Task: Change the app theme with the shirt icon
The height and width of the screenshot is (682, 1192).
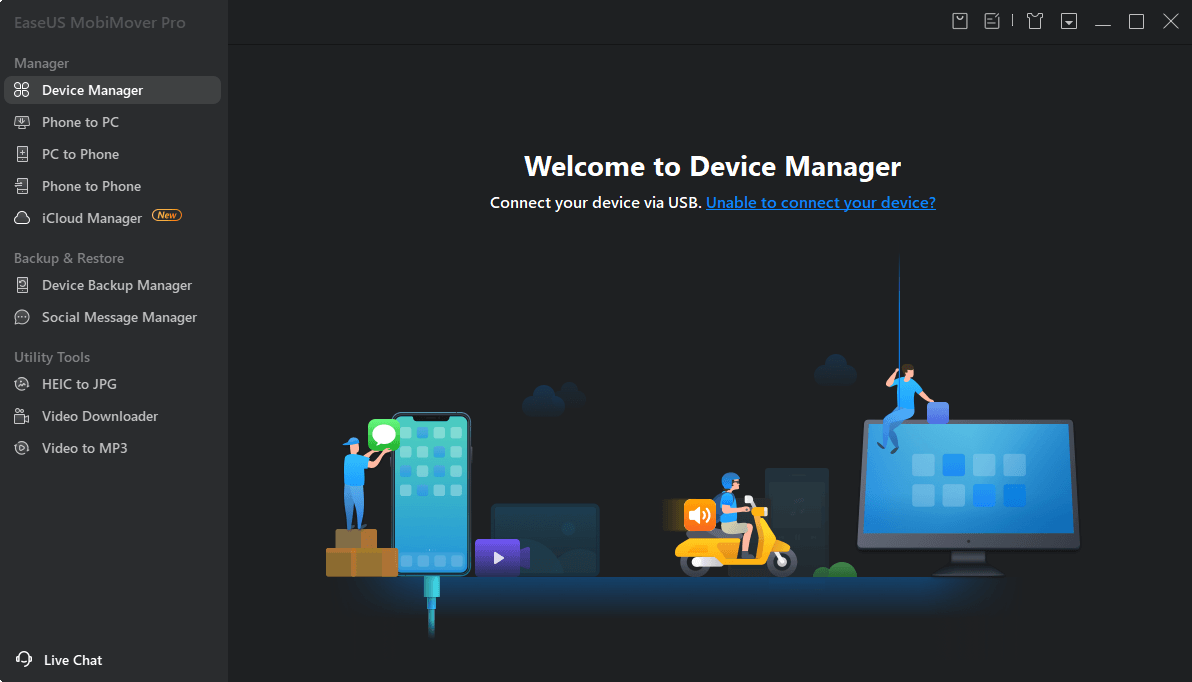Action: pyautogui.click(x=1034, y=20)
